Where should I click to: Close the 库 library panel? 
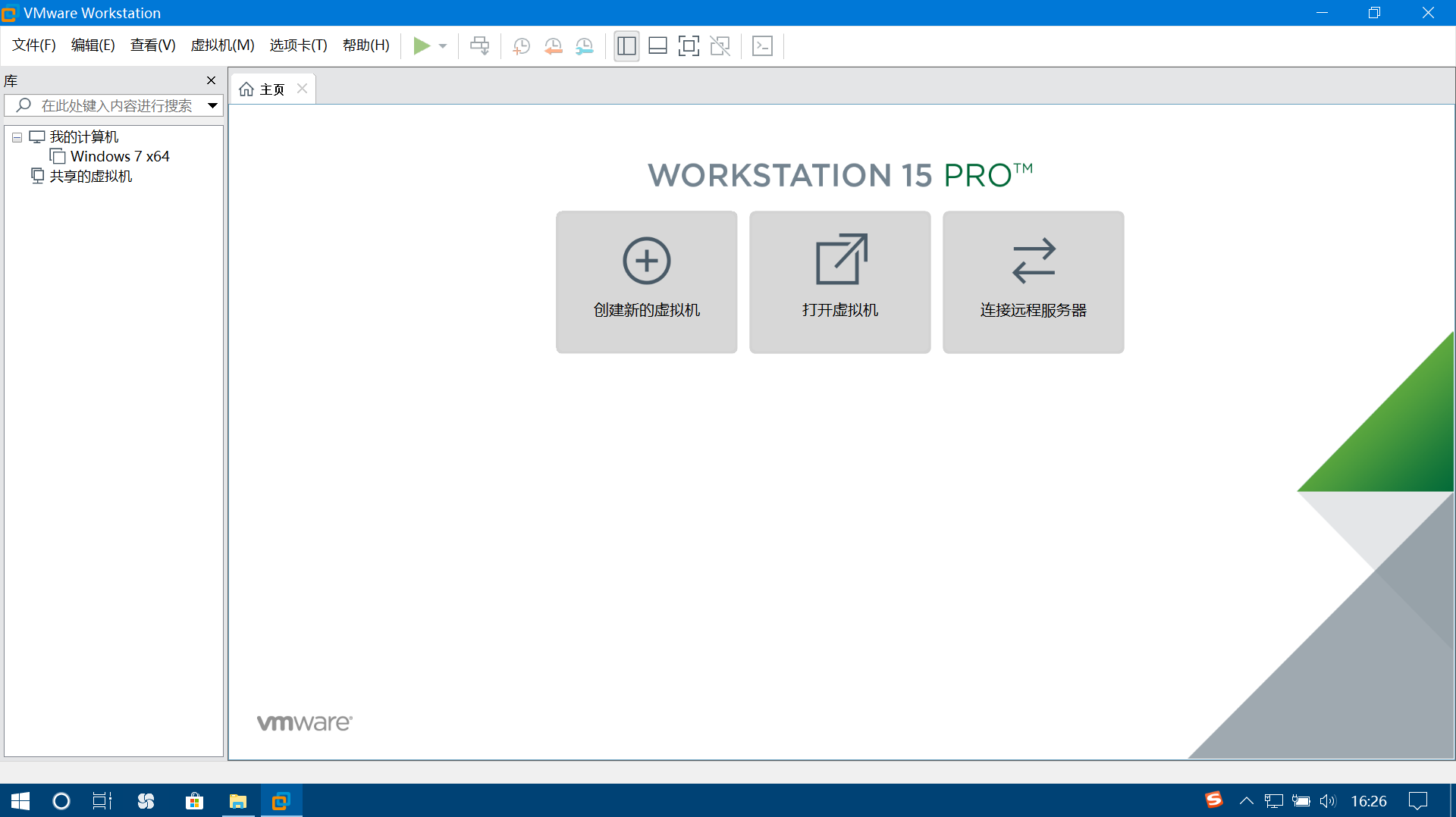click(x=211, y=80)
